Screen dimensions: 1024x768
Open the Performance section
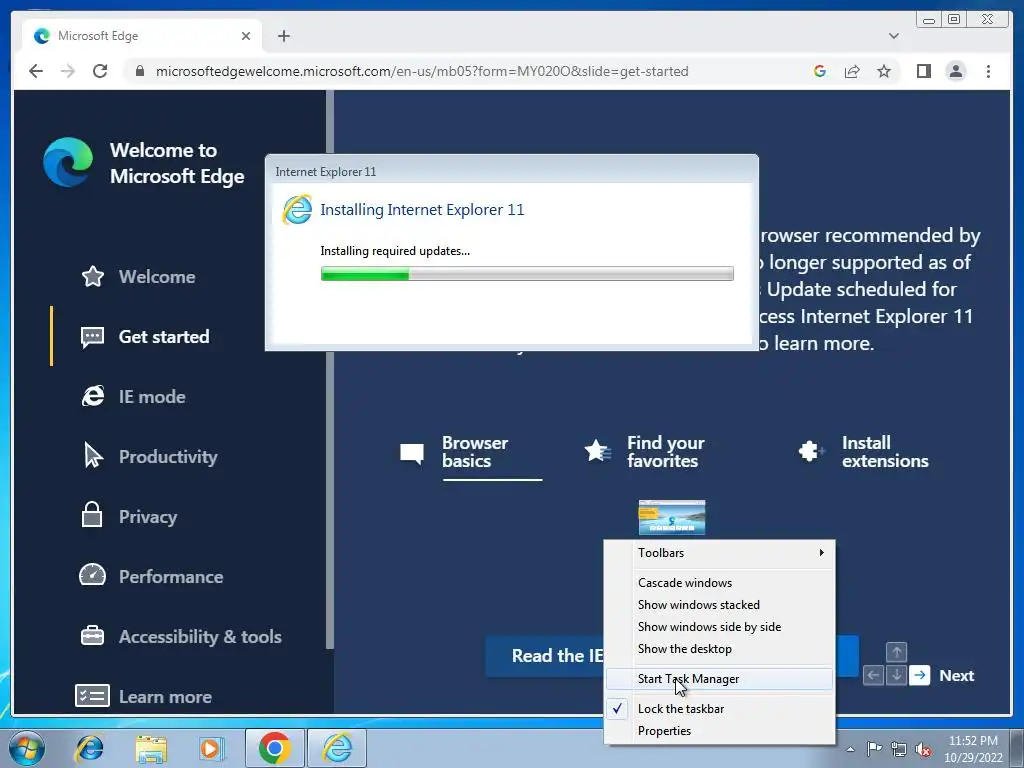[x=170, y=577]
